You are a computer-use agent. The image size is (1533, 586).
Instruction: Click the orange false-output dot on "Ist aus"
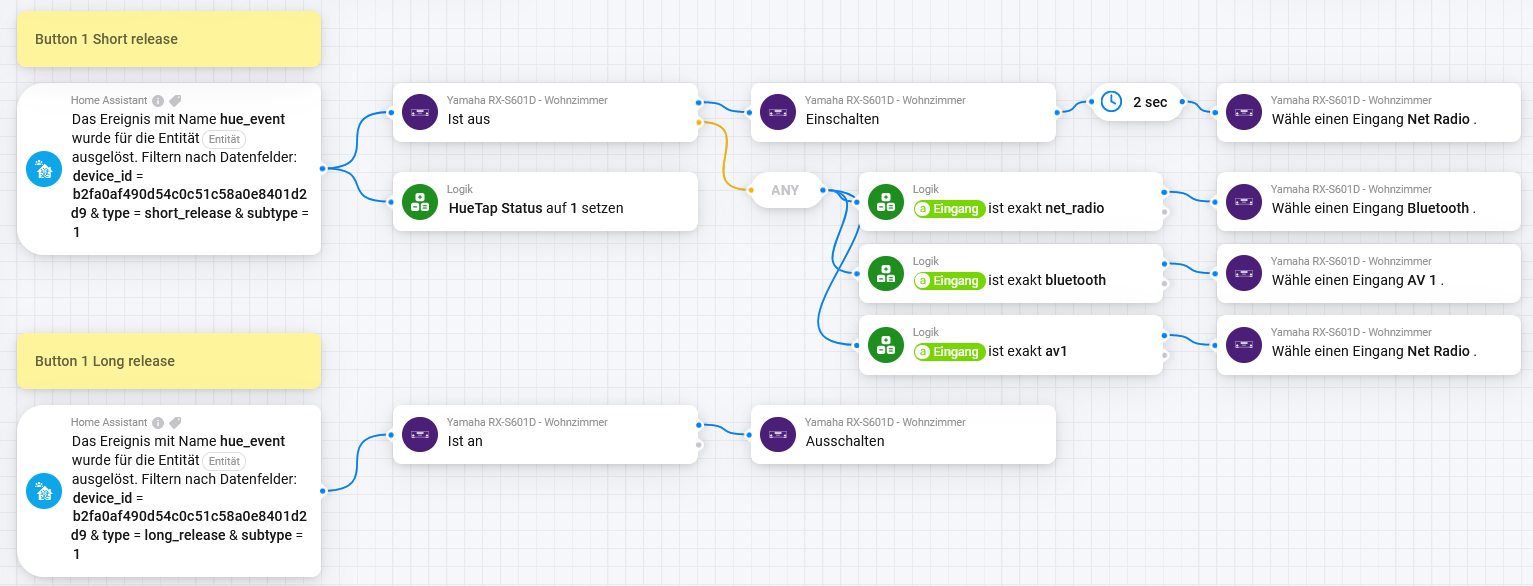click(x=698, y=122)
